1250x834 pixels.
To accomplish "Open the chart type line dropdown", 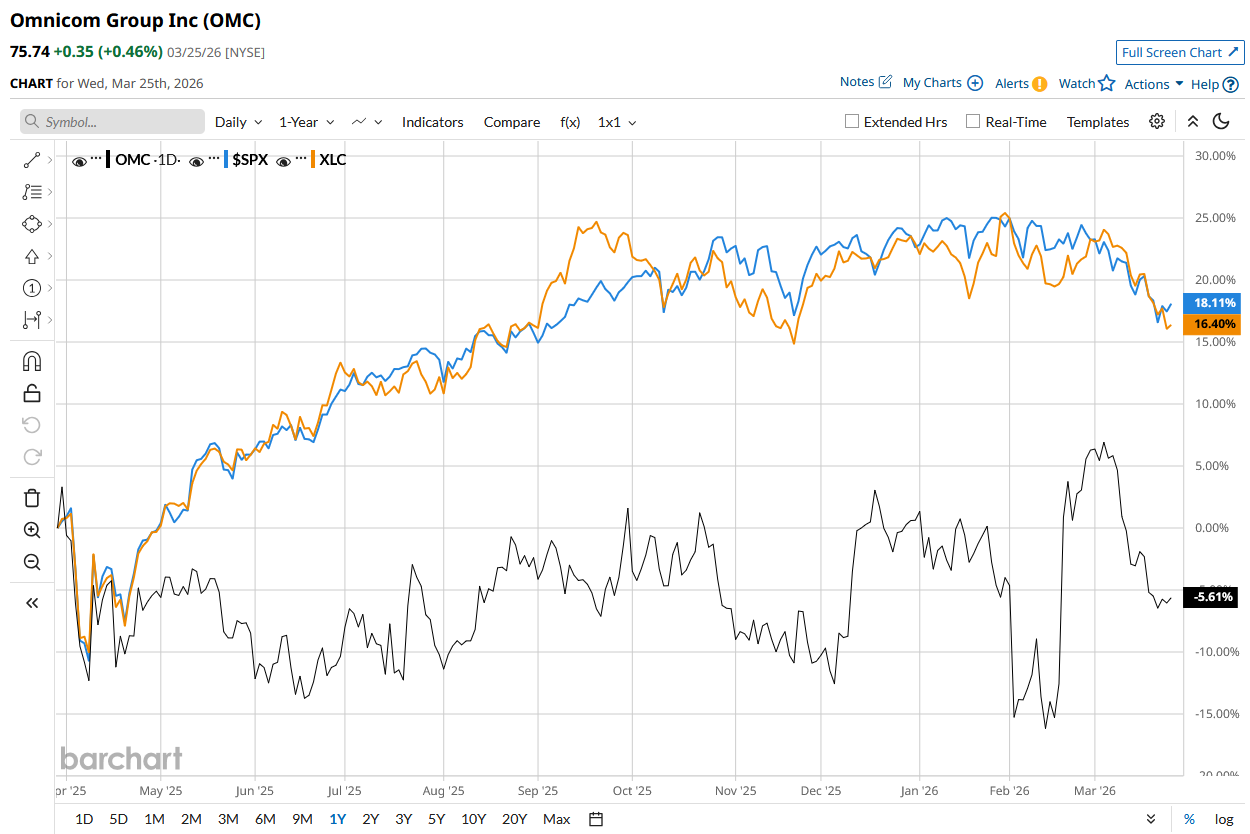I will pos(366,122).
